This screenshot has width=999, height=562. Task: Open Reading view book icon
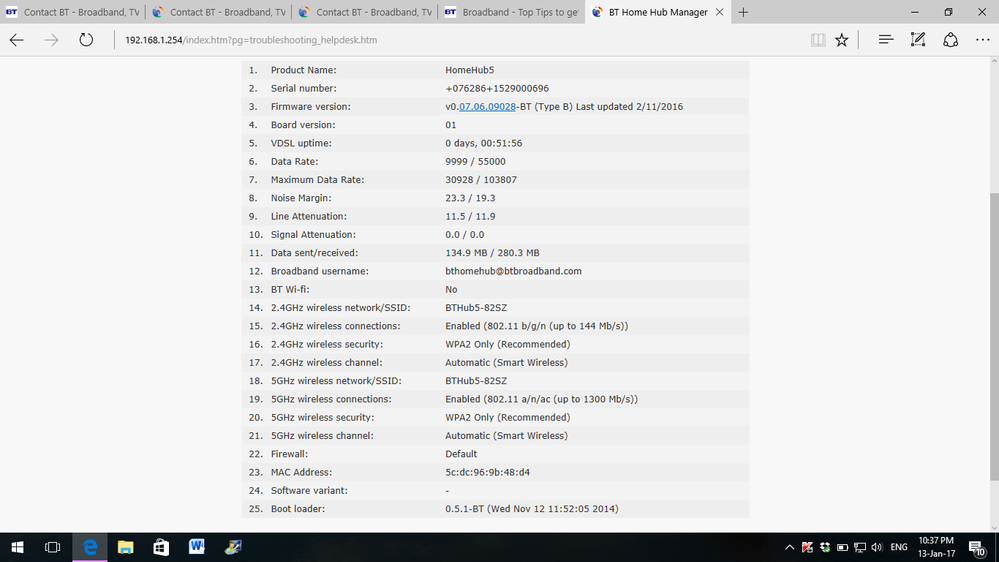click(818, 40)
